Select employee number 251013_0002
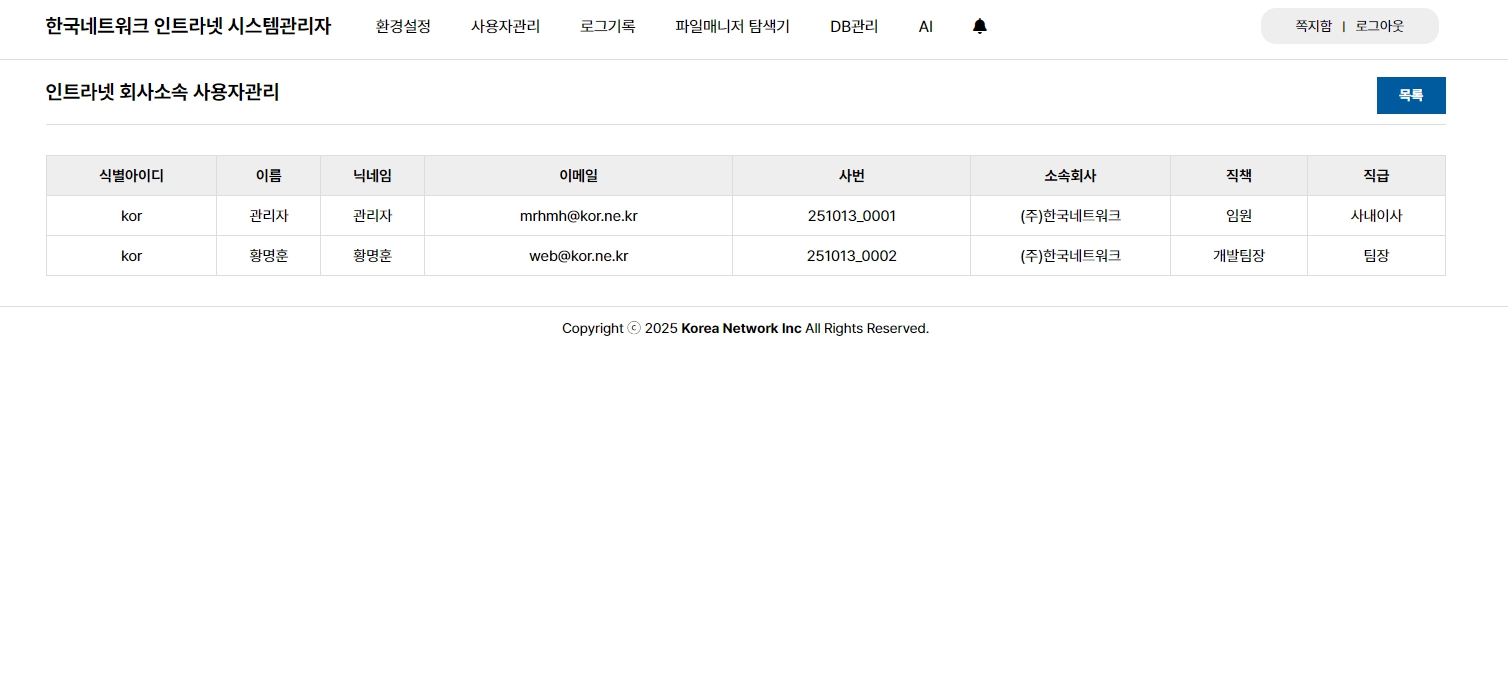Viewport: 1508px width, 700px height. click(851, 256)
